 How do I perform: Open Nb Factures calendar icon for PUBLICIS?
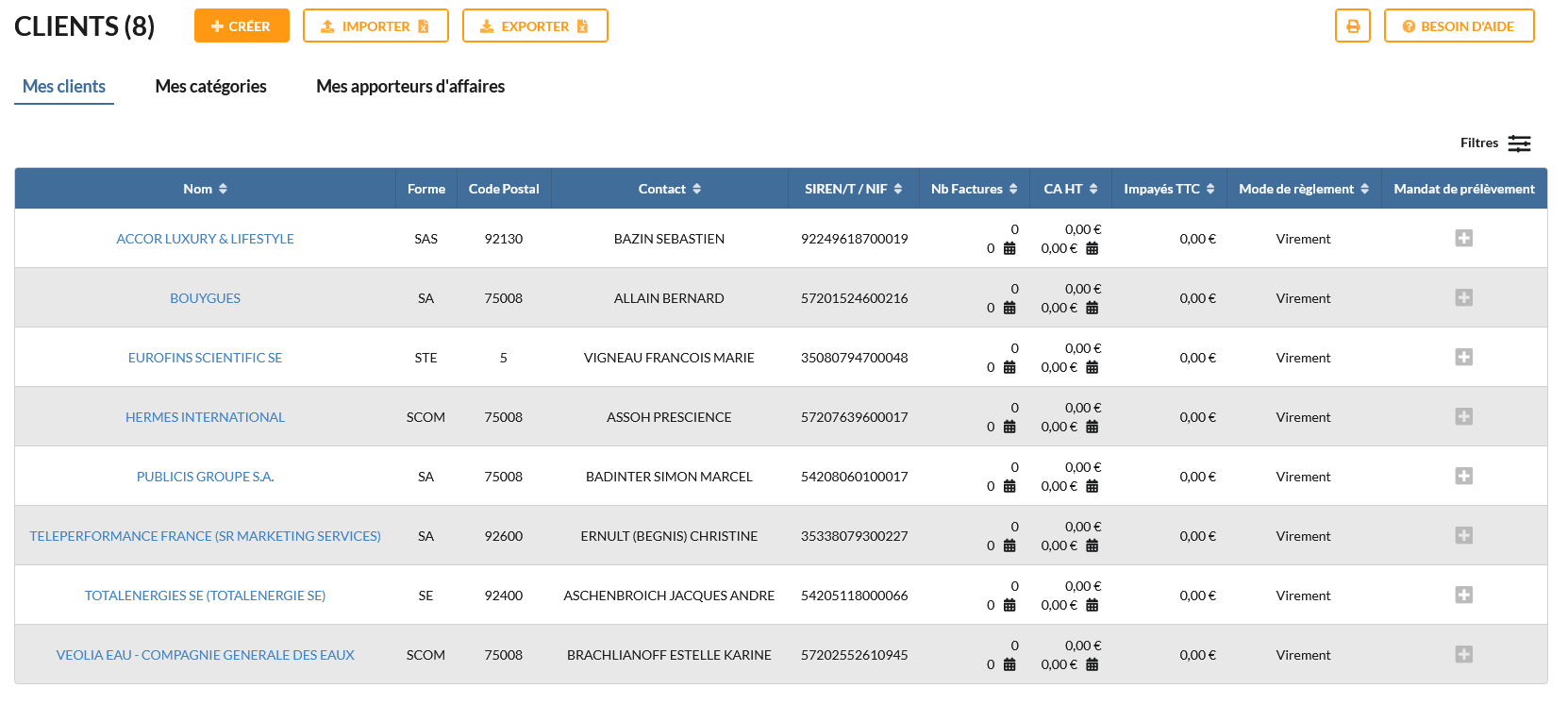click(x=1009, y=486)
